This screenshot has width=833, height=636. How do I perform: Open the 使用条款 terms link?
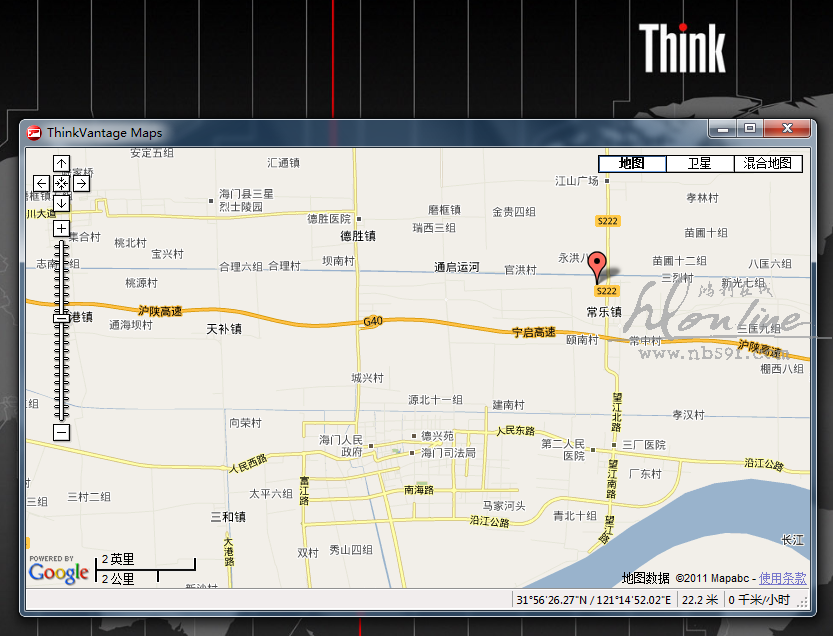tap(782, 578)
